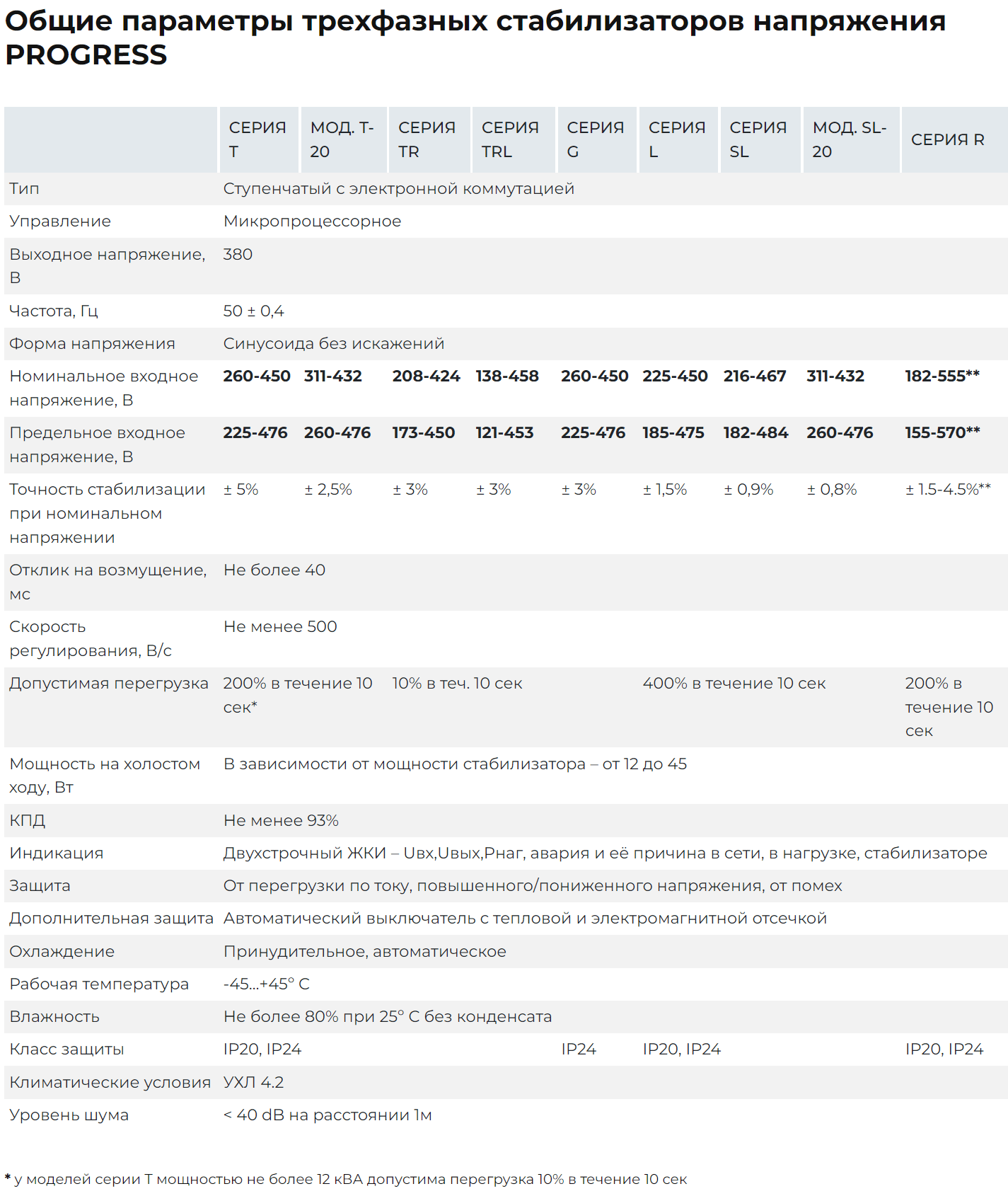Select the 'Допустимая перегрузка' row label
Viewport: 1008px width, 1196px height.
tap(109, 684)
